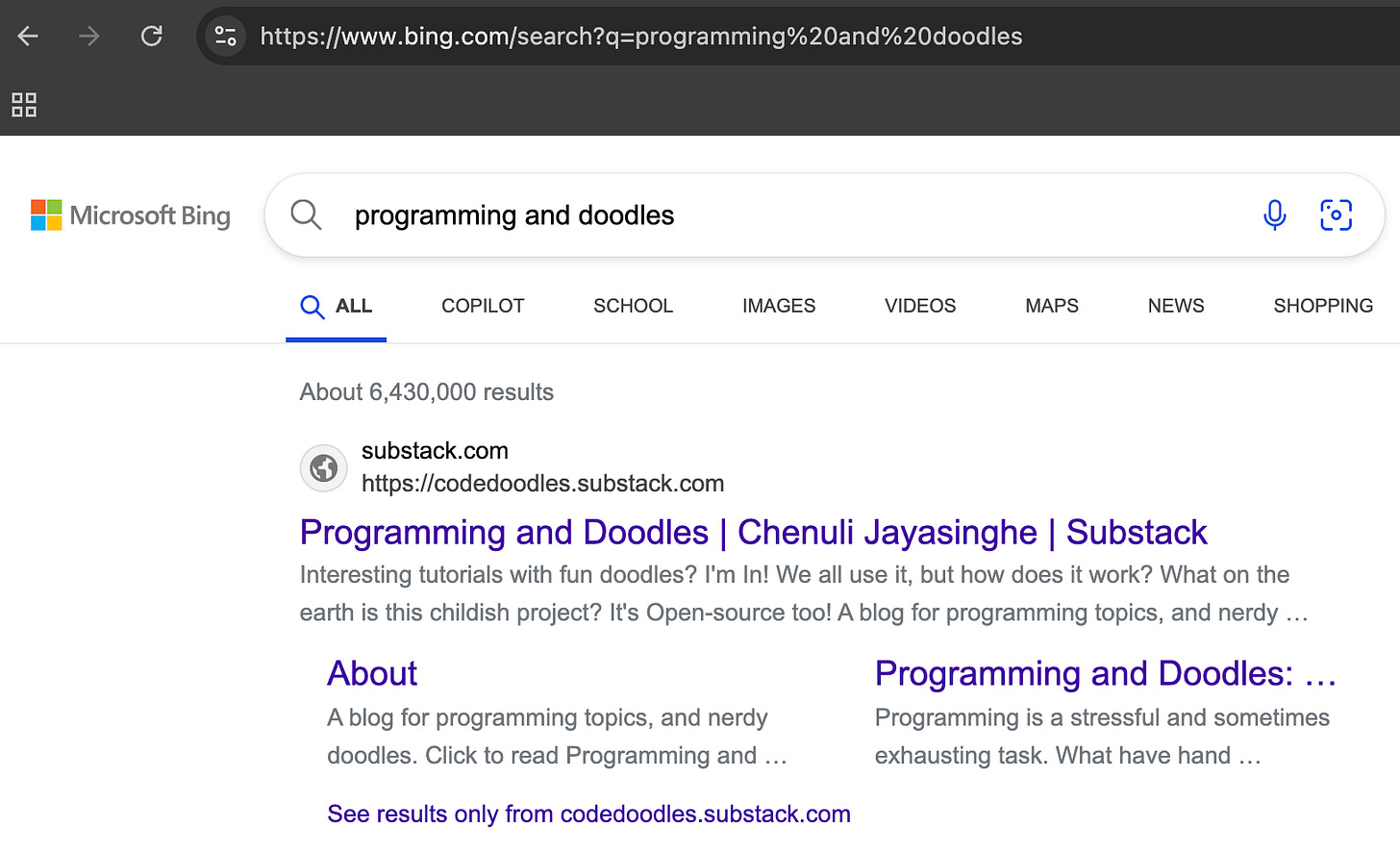Viewport: 1400px width, 852px height.
Task: Reload the page with the refresh icon
Action: pyautogui.click(x=152, y=37)
